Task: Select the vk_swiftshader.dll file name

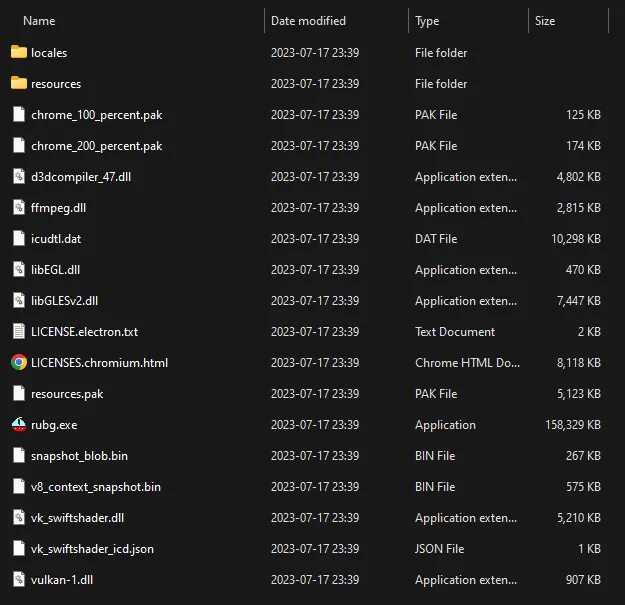Action: coord(77,518)
